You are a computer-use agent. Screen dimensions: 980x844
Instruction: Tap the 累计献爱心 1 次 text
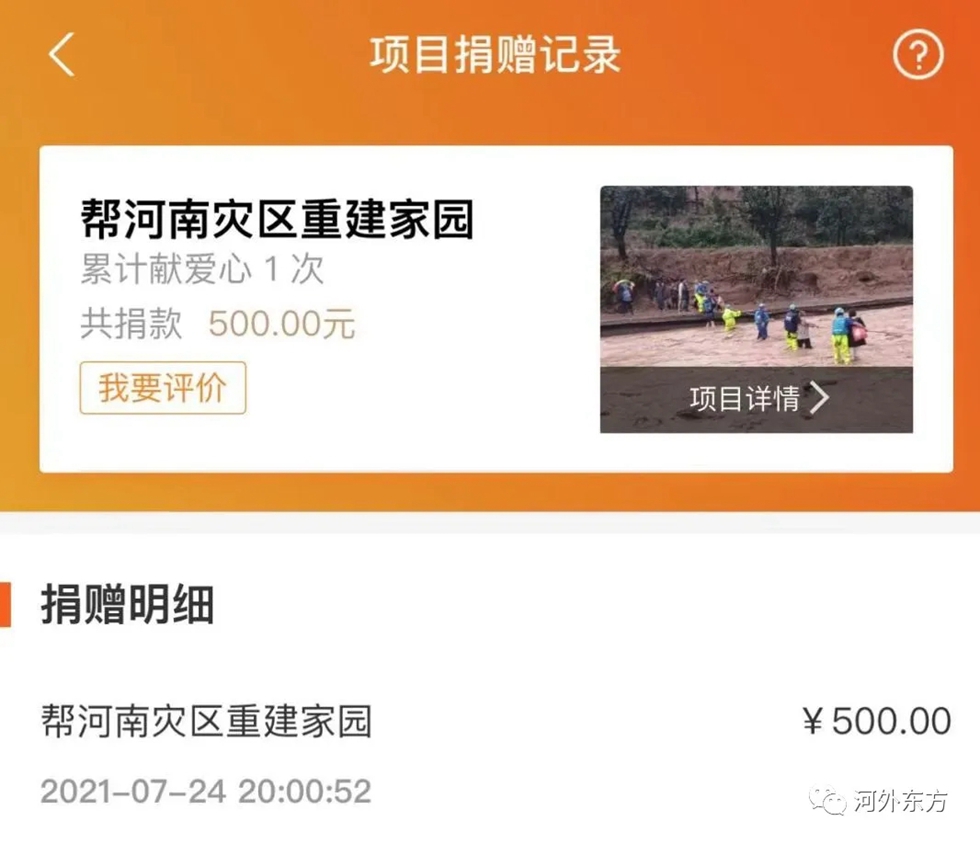click(x=202, y=270)
